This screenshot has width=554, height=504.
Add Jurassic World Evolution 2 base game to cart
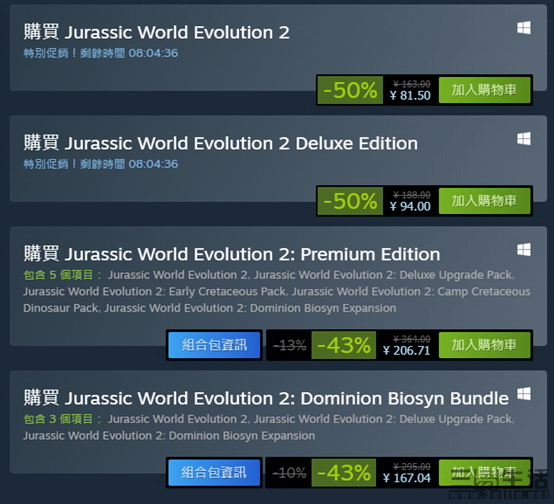(x=484, y=90)
